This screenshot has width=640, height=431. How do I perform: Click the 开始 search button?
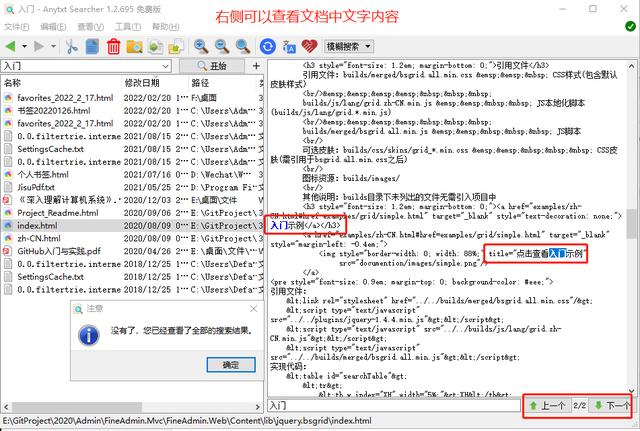(x=212, y=66)
